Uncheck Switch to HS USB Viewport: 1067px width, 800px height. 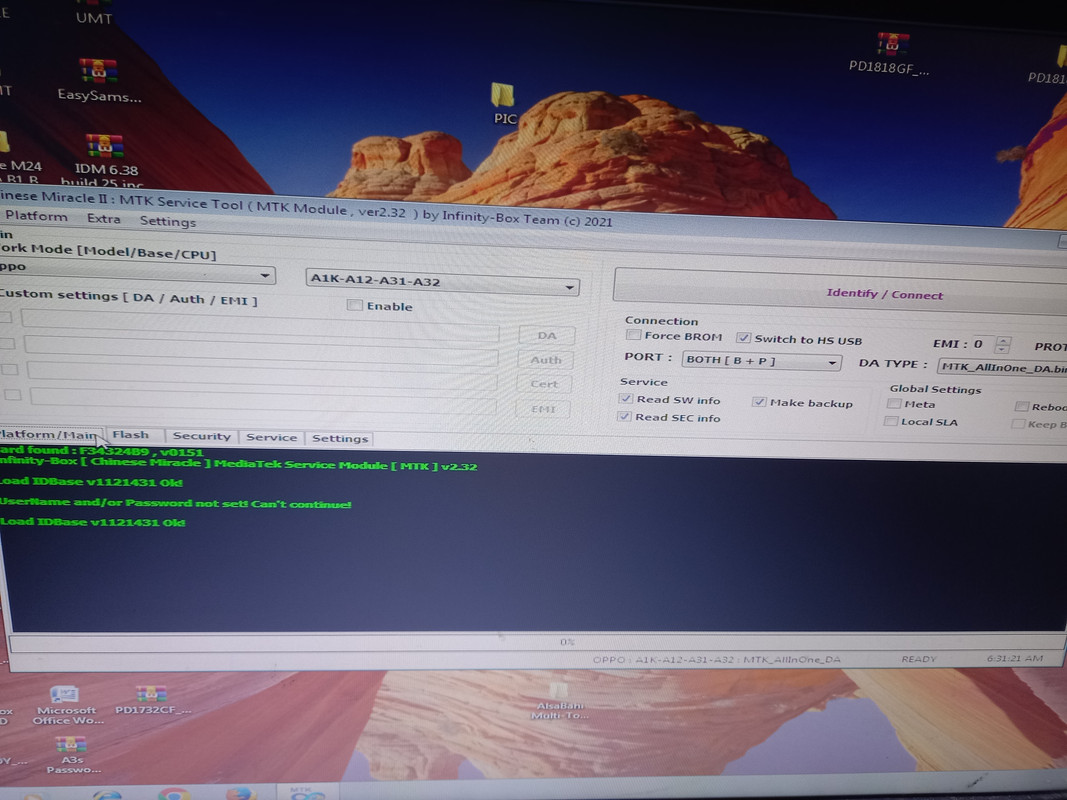pos(744,338)
